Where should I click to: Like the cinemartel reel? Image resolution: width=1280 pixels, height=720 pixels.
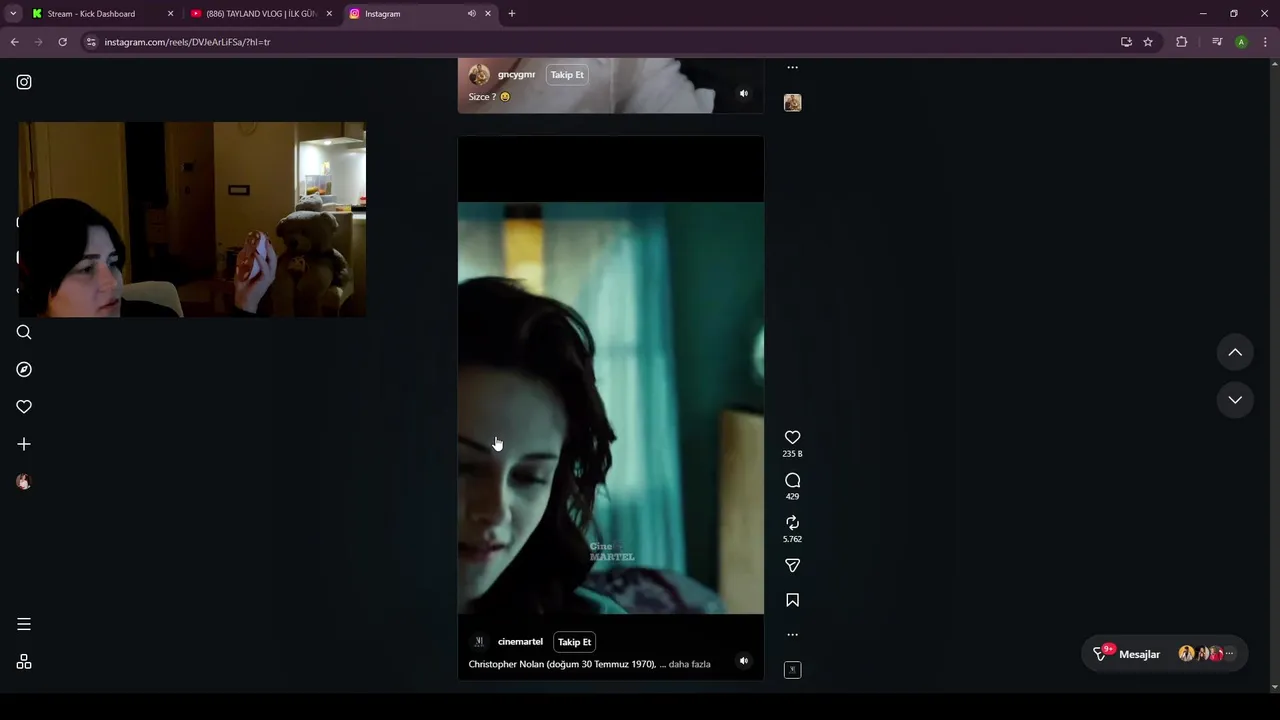point(792,437)
